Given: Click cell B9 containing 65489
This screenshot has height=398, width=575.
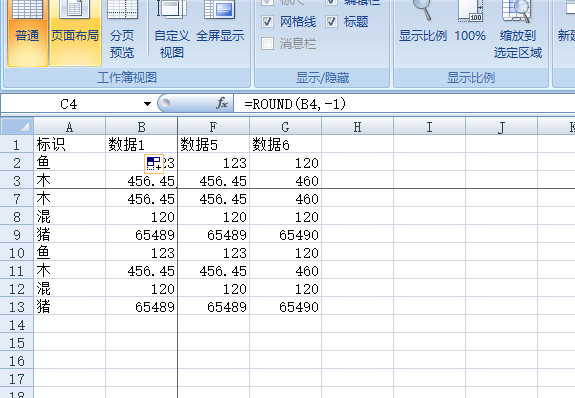Looking at the screenshot, I should [x=142, y=234].
